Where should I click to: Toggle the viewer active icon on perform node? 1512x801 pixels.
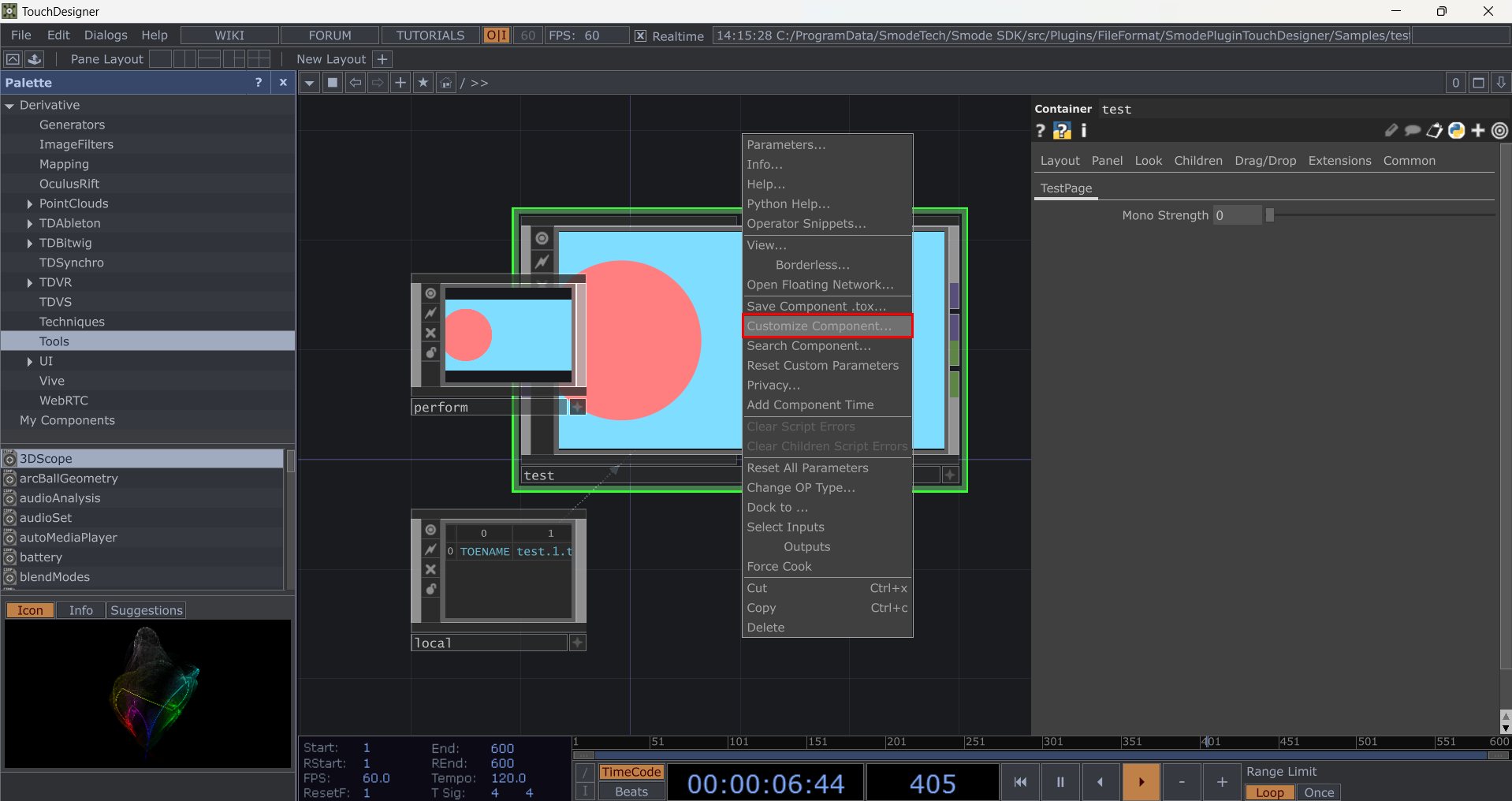pyautogui.click(x=430, y=293)
